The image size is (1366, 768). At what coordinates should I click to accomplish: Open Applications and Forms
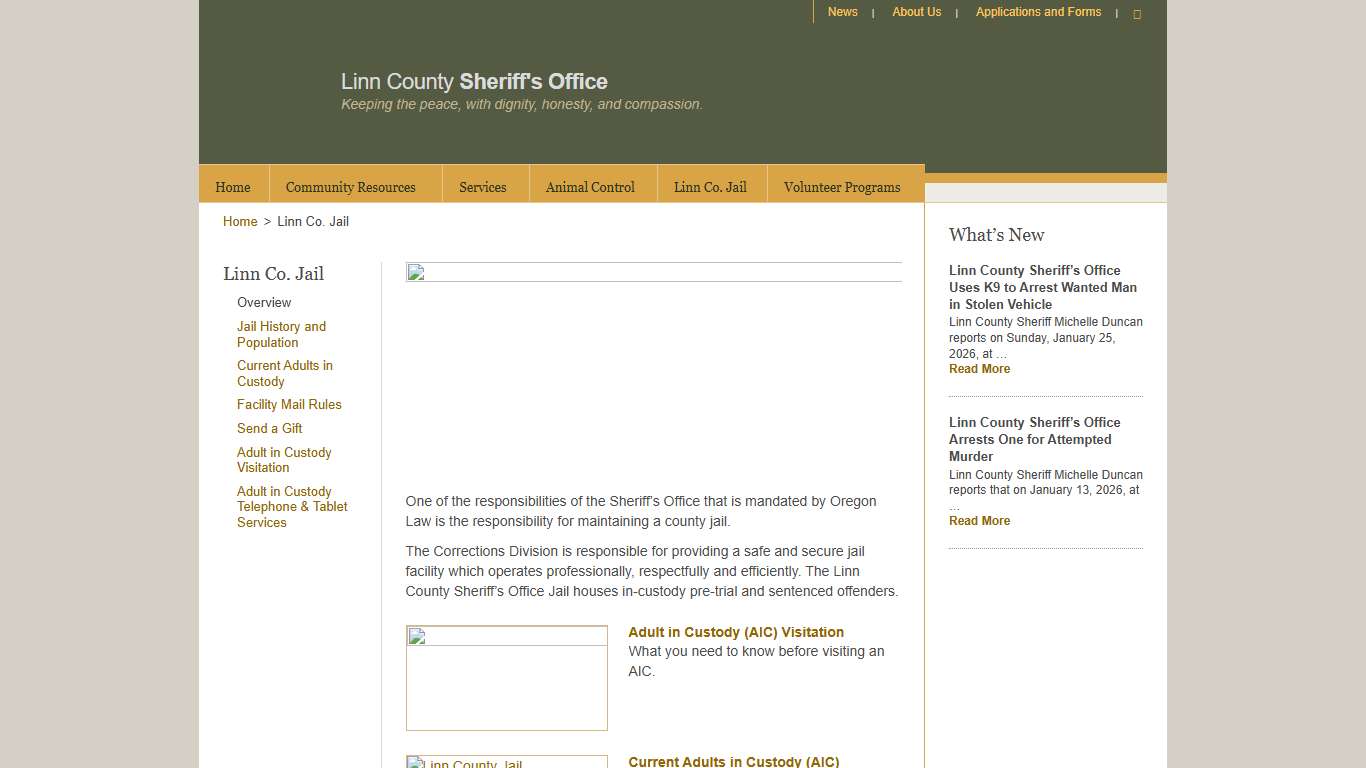coord(1038,12)
